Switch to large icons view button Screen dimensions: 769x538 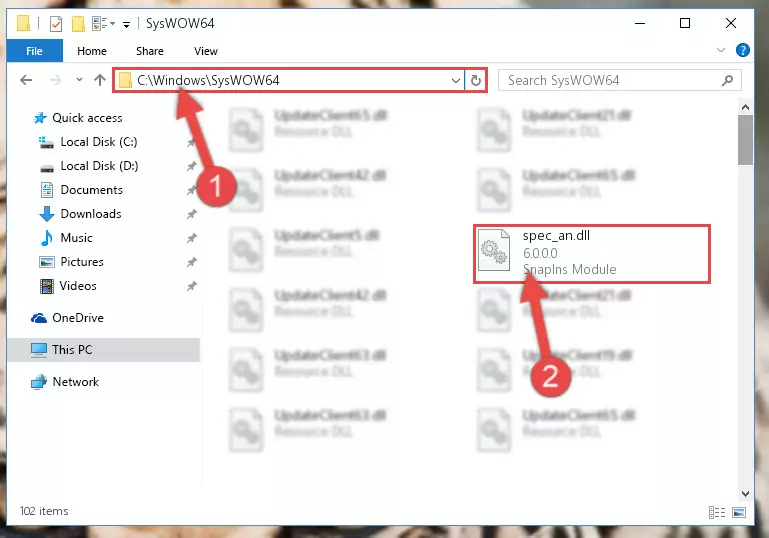click(739, 512)
